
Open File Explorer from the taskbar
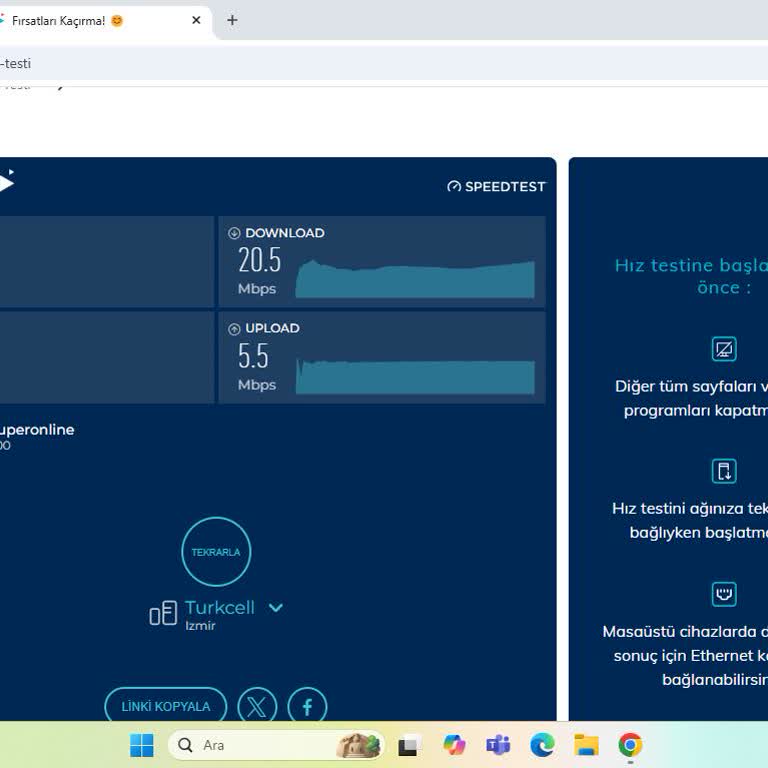tap(586, 745)
